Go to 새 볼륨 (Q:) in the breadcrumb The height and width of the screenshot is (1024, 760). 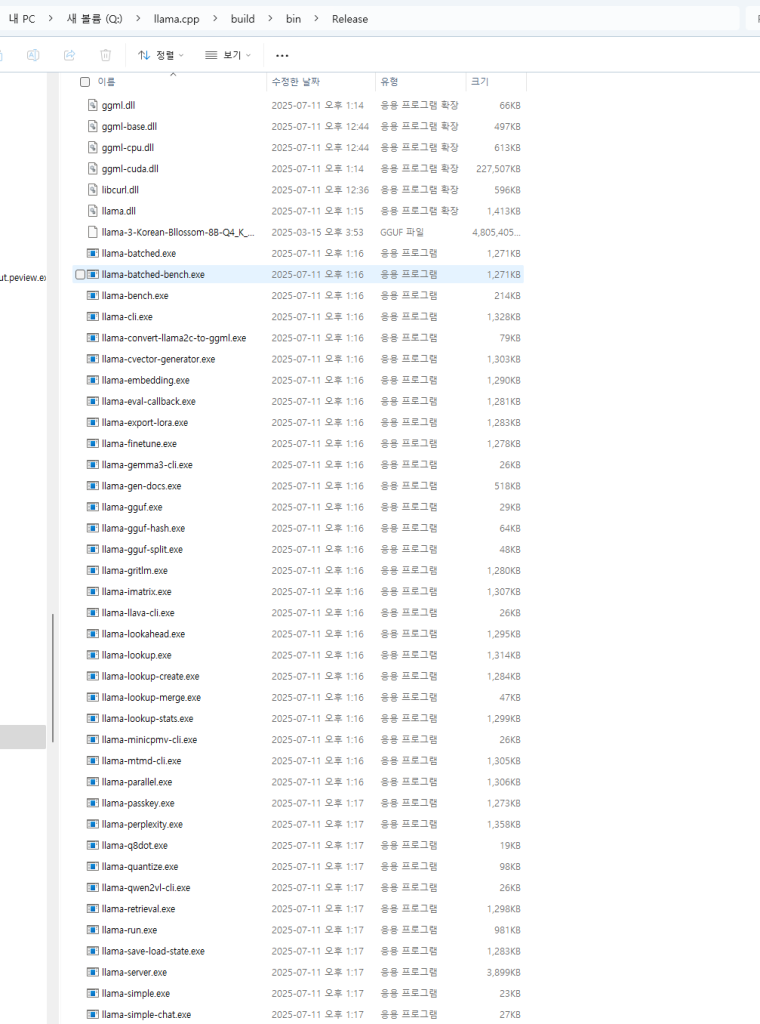point(94,19)
